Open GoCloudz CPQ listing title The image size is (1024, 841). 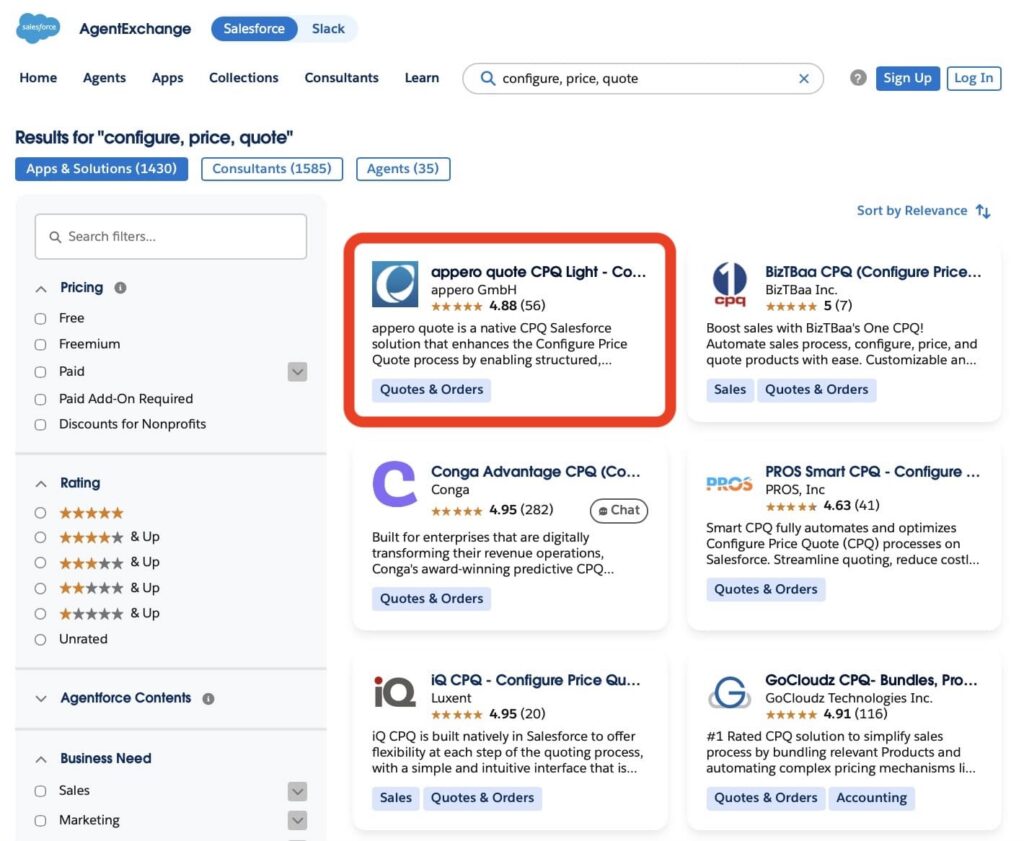point(871,680)
